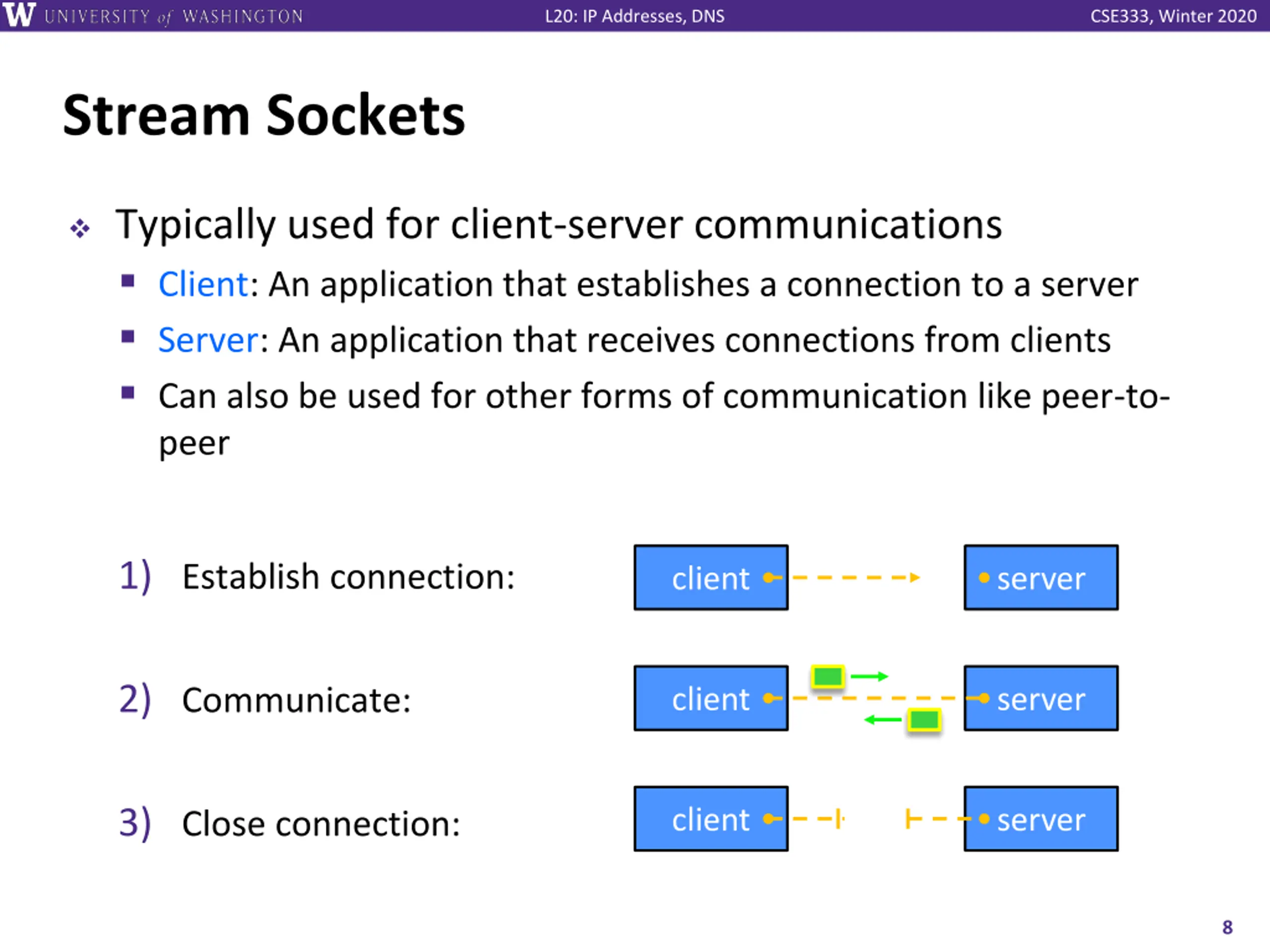This screenshot has width=1270, height=952.
Task: Click the slide page number 8
Action: (x=1227, y=927)
